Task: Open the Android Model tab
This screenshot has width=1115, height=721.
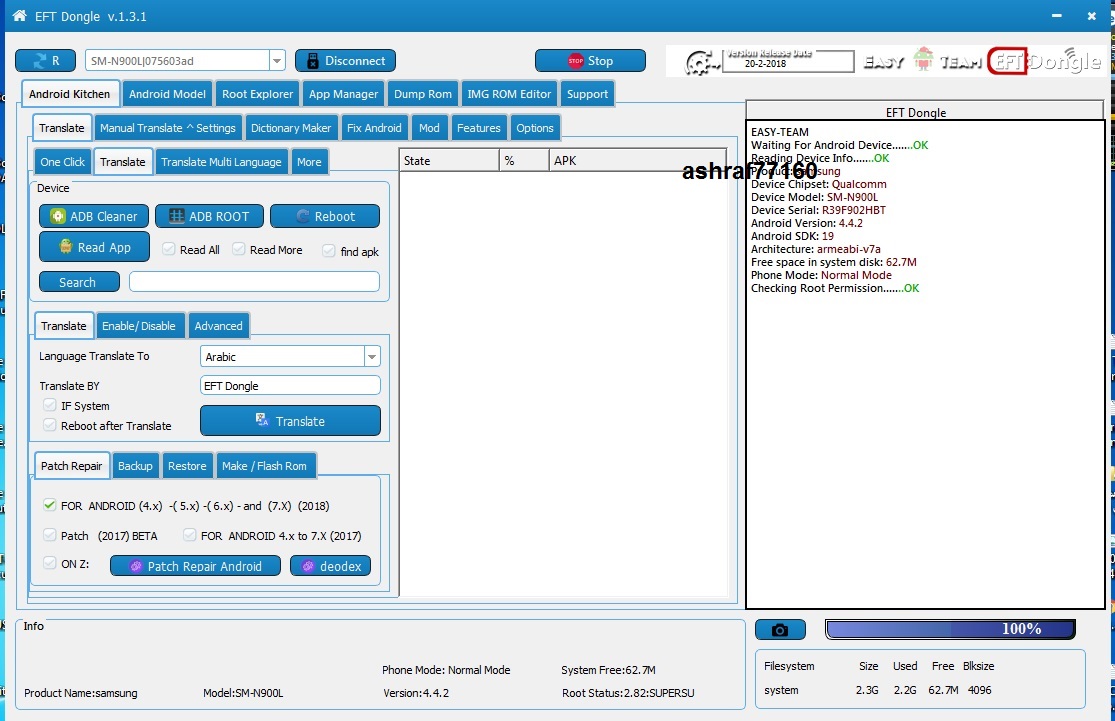Action: (167, 94)
